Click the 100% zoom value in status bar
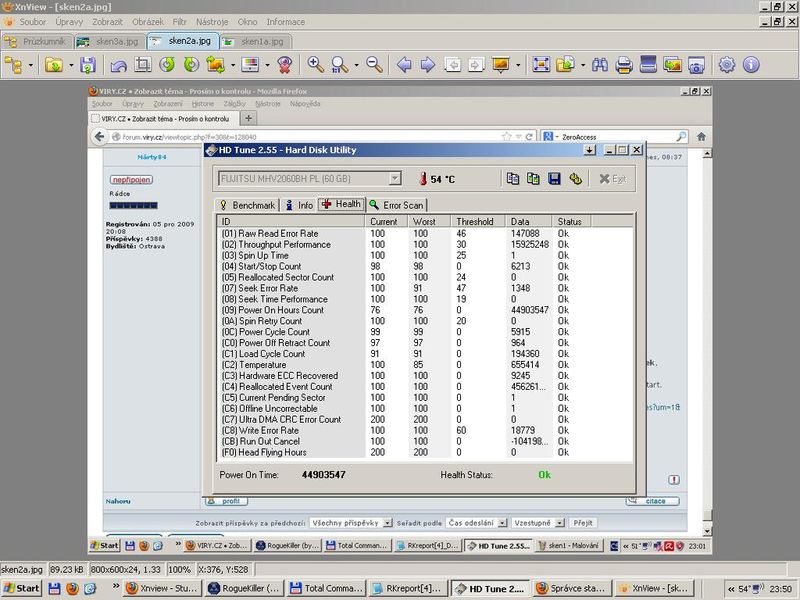The height and width of the screenshot is (600, 800). tap(179, 569)
